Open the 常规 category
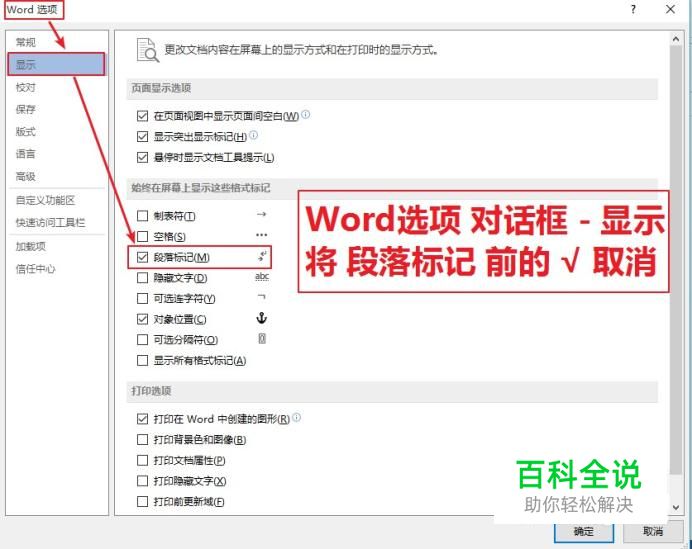 [x=26, y=42]
